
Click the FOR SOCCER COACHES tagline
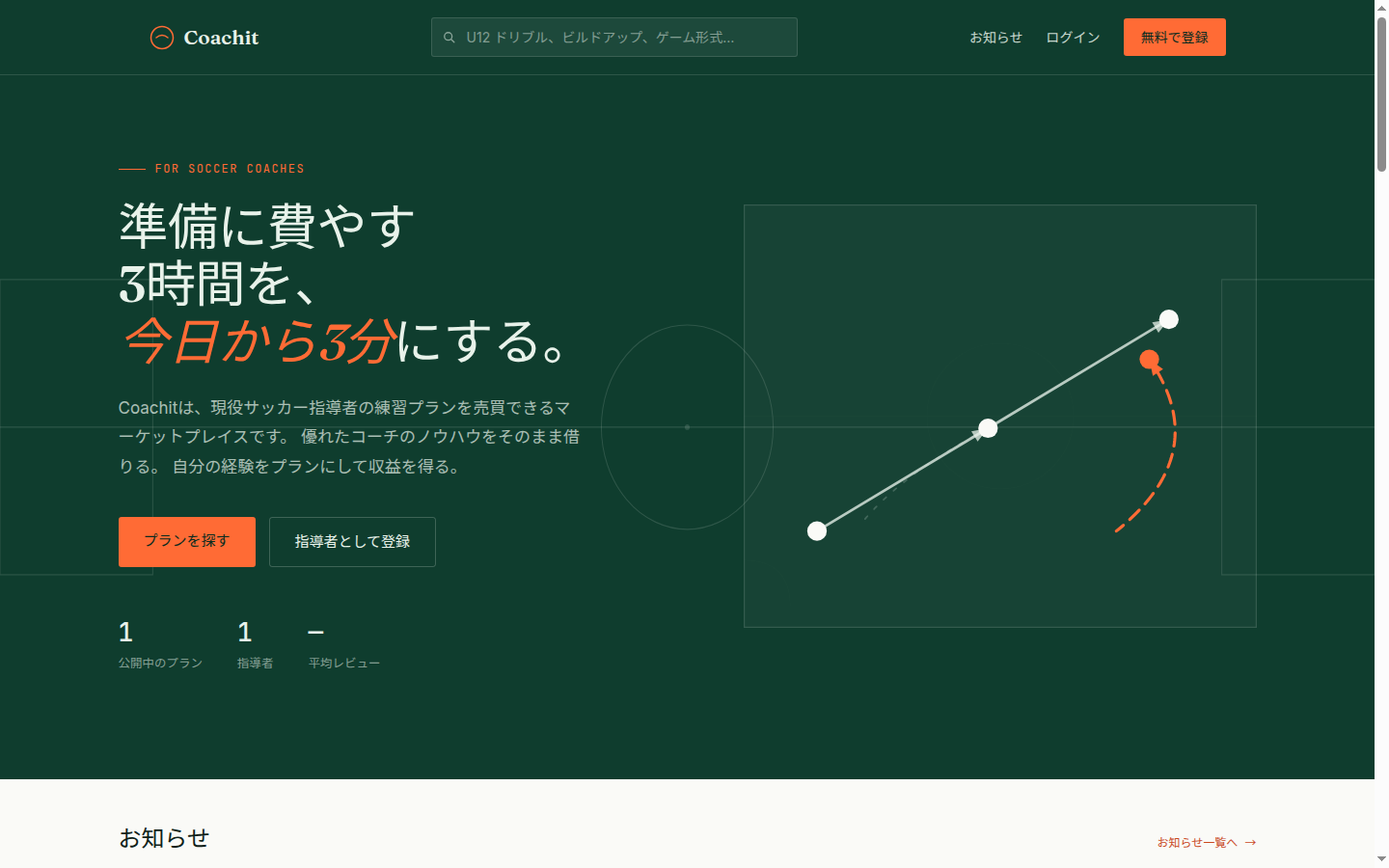click(230, 169)
